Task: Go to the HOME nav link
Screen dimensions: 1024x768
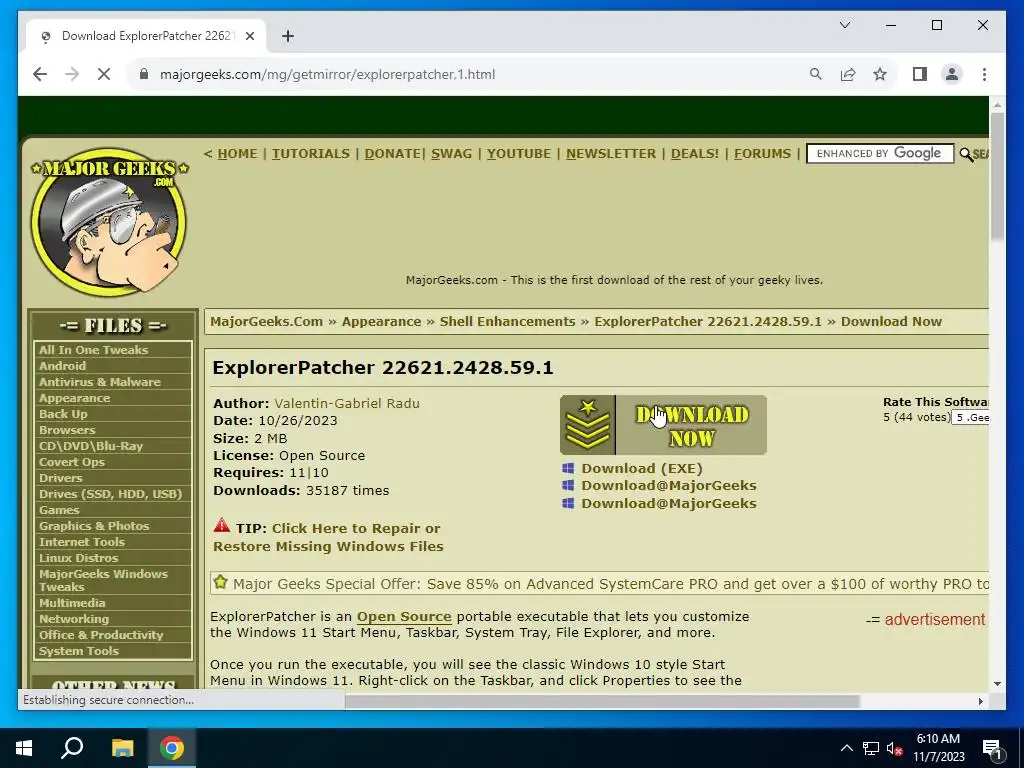Action: 237,153
